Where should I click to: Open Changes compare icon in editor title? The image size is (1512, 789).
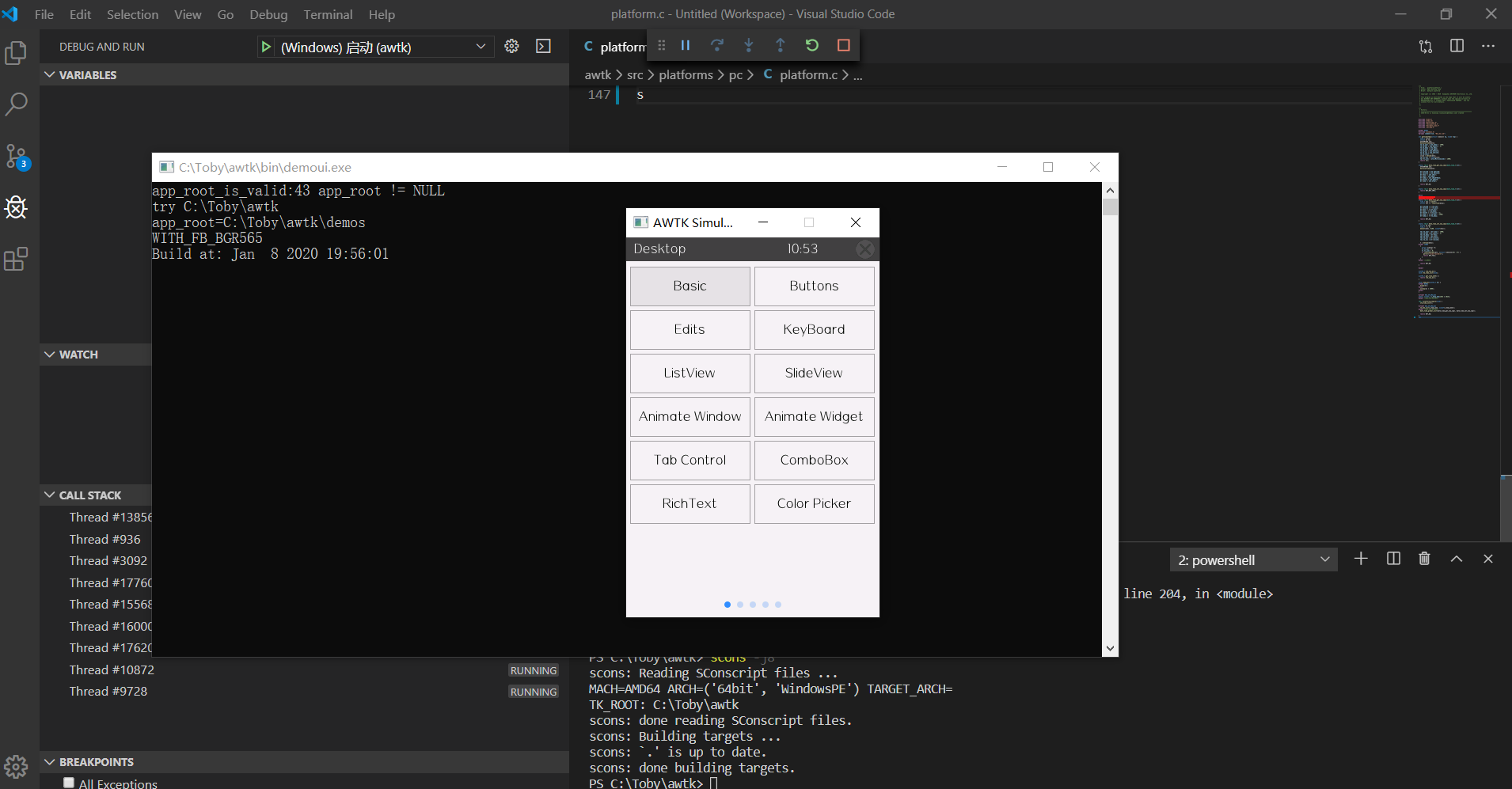tap(1426, 46)
